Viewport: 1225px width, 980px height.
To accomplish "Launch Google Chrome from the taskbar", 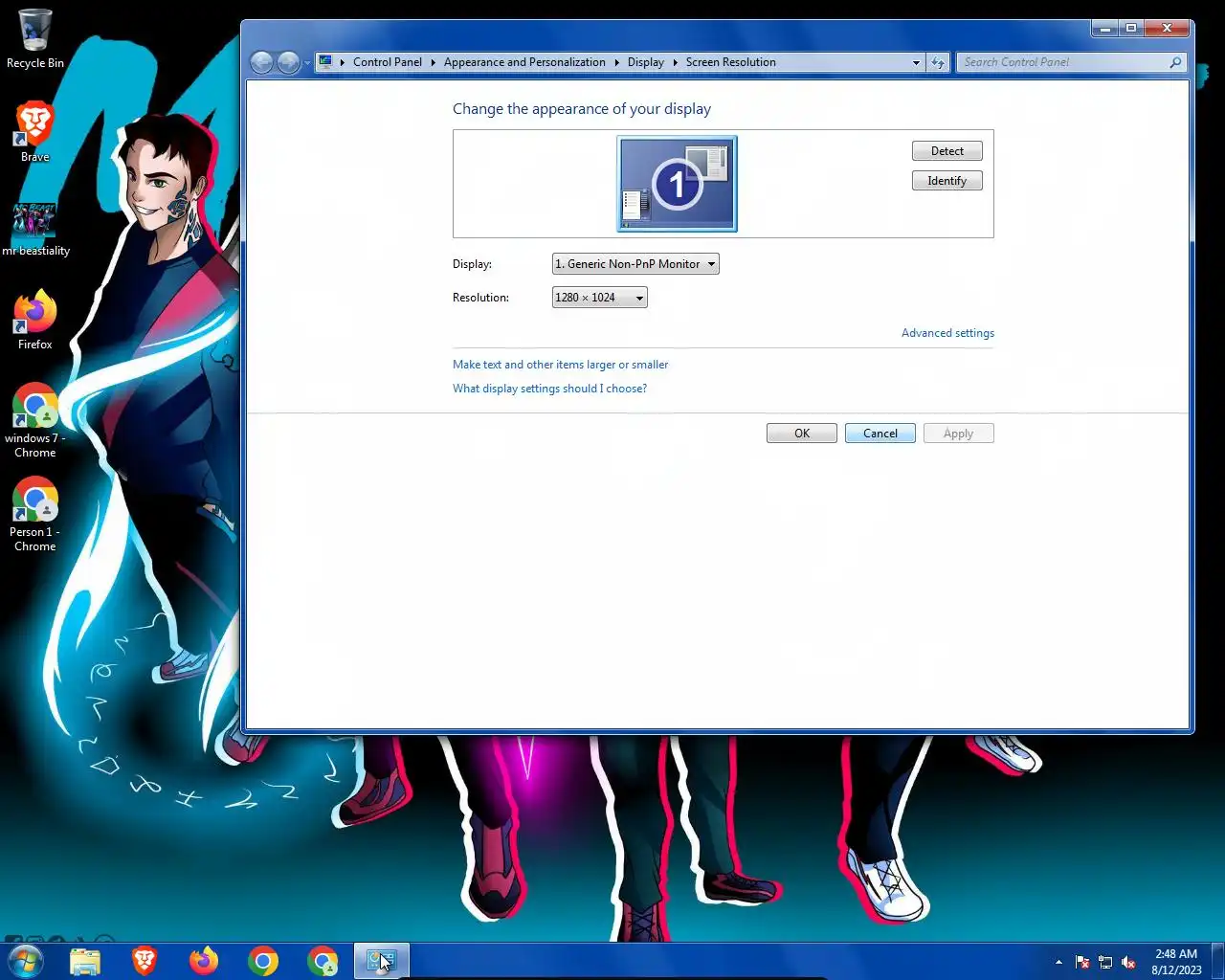I will pos(263,961).
